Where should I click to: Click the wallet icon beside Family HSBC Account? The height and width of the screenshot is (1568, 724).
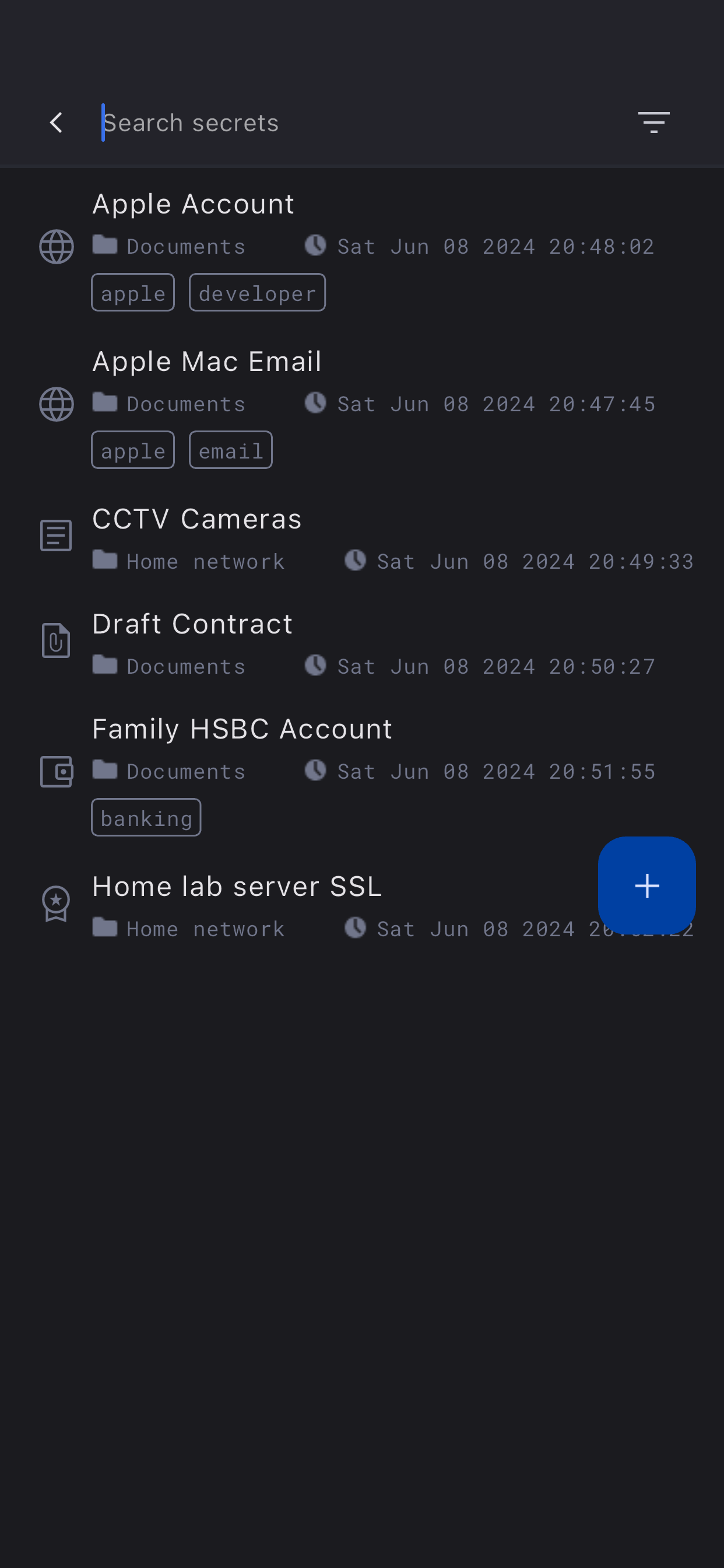(x=57, y=772)
